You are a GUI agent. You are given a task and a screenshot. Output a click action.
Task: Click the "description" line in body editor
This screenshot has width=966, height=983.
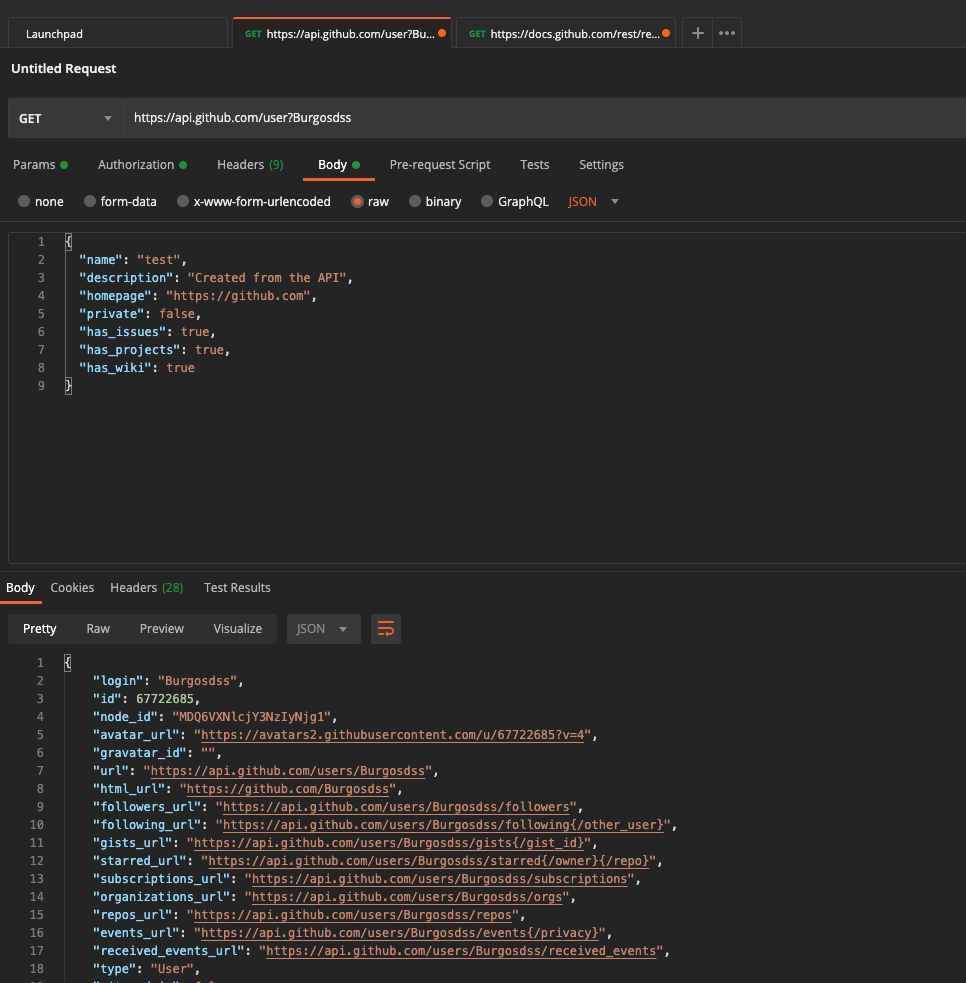[216, 278]
